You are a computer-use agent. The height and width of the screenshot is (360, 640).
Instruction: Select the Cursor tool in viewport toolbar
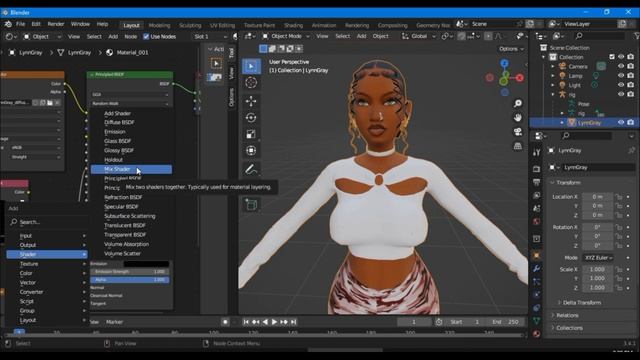pos(251,82)
